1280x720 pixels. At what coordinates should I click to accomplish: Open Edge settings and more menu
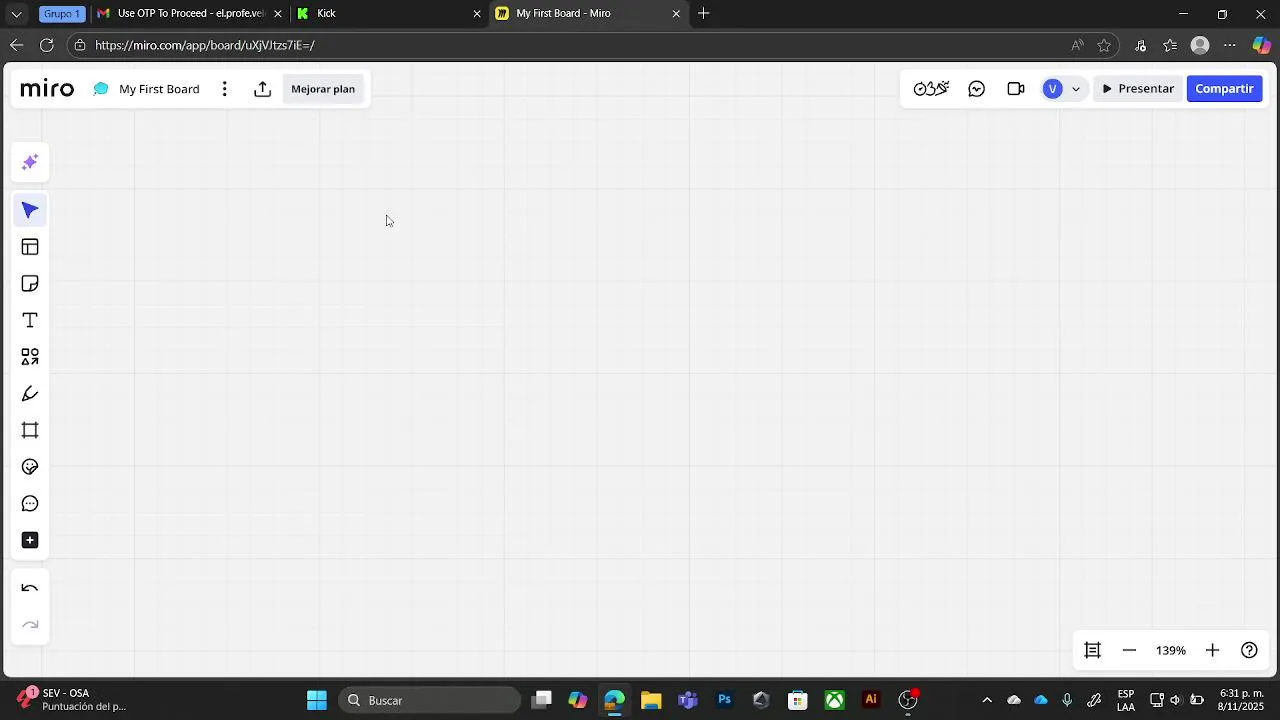point(1230,45)
